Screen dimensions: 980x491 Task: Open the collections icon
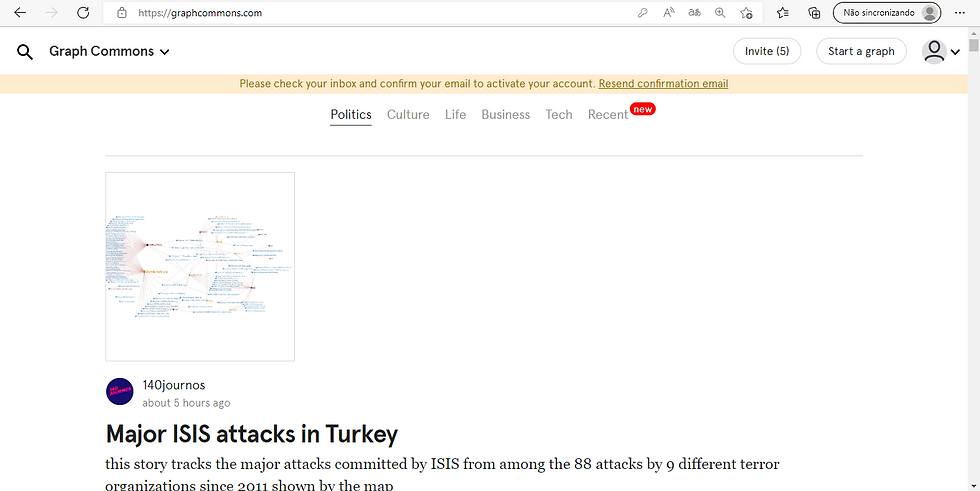pyautogui.click(x=814, y=12)
